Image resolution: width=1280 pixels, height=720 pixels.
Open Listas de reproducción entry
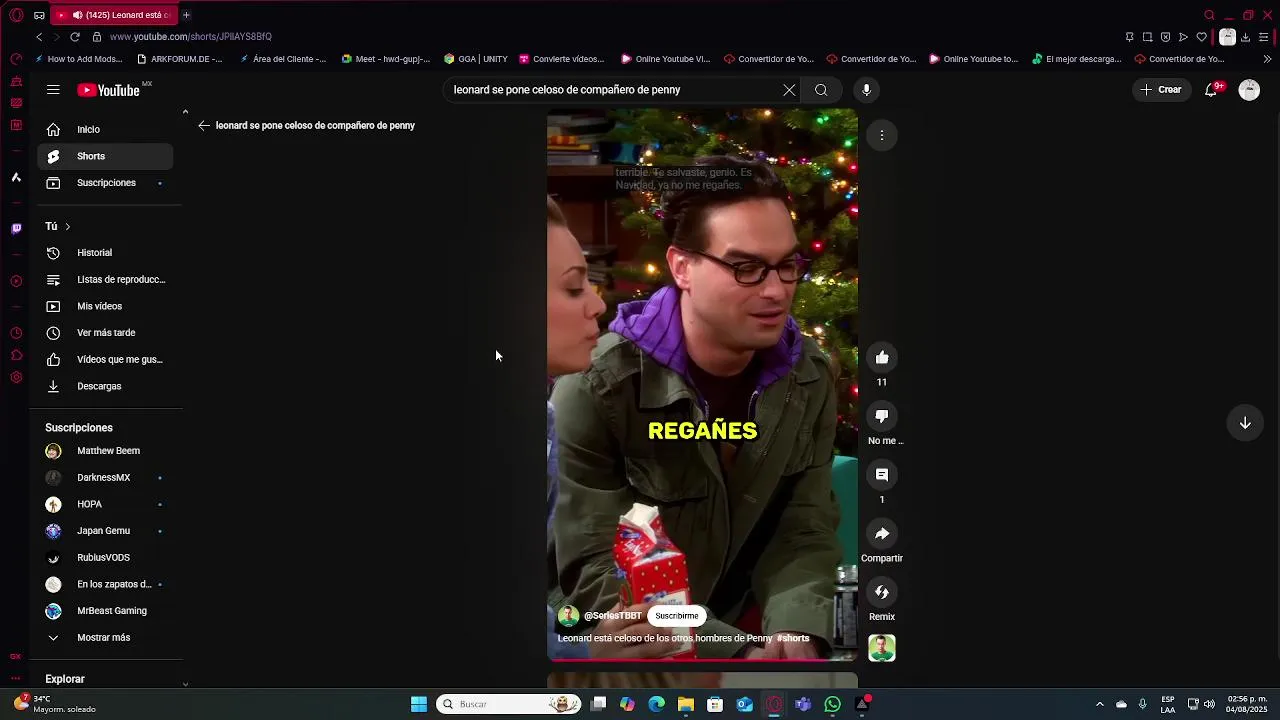click(x=105, y=280)
